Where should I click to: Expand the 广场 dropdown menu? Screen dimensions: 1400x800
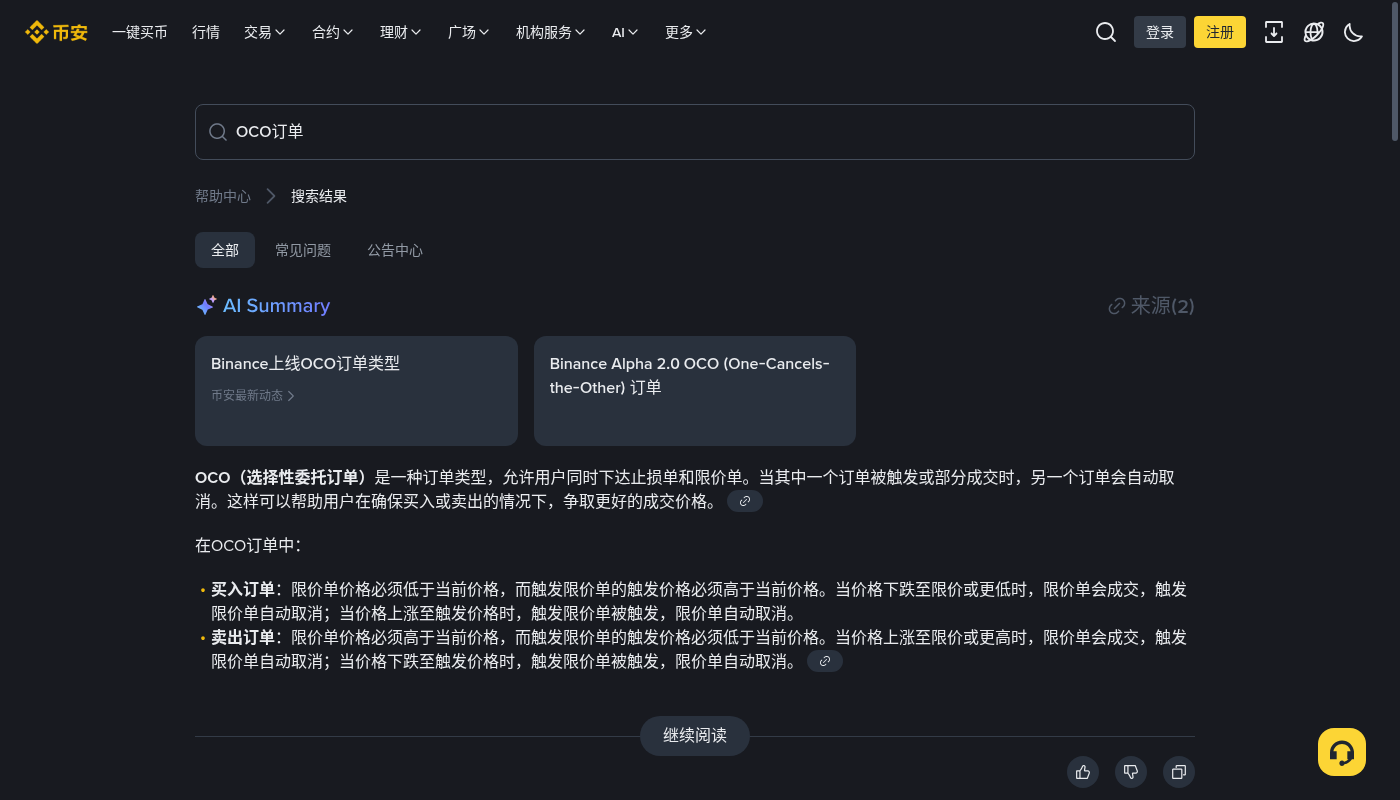tap(469, 32)
